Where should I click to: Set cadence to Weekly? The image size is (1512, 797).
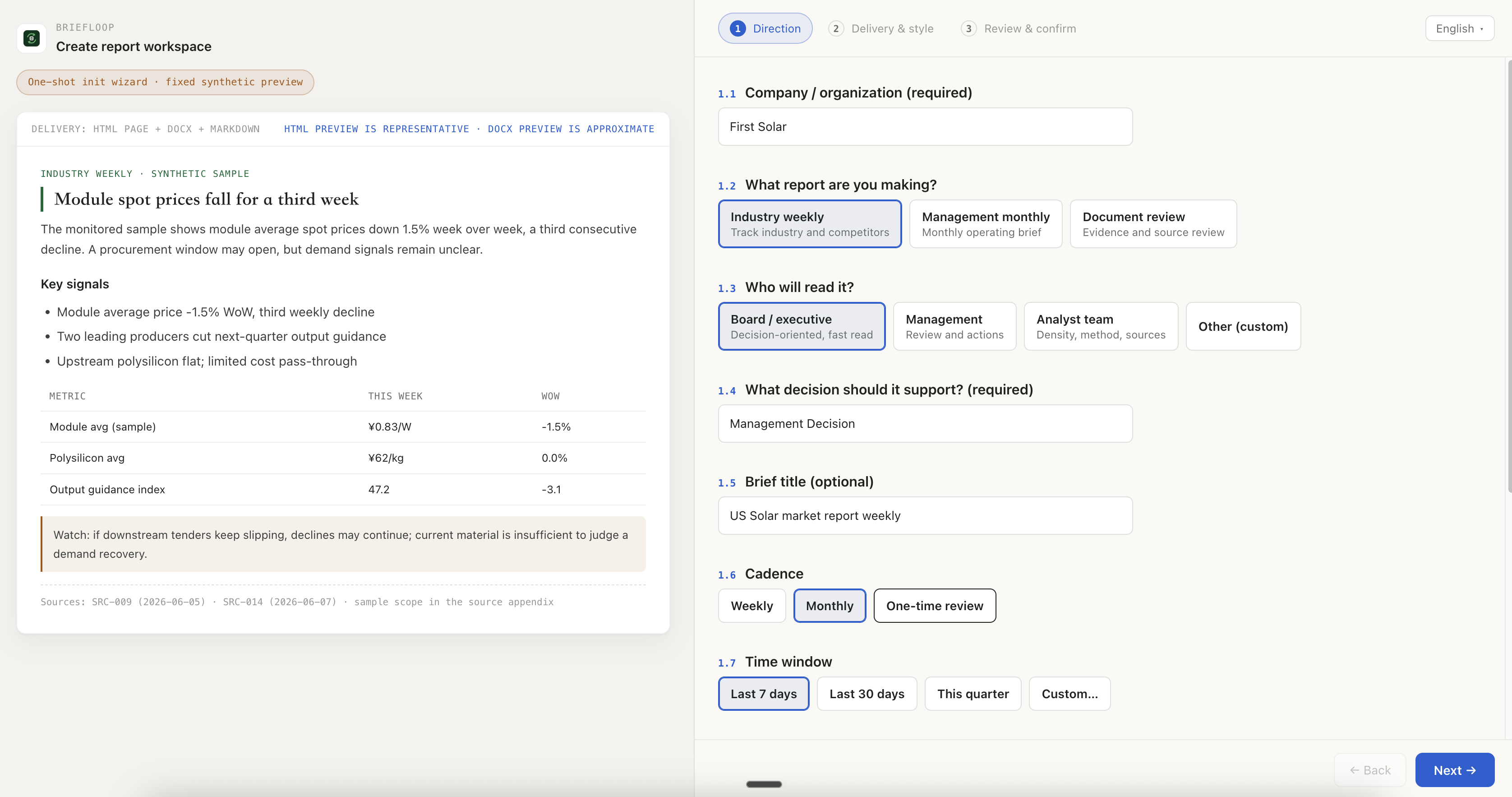tap(751, 606)
